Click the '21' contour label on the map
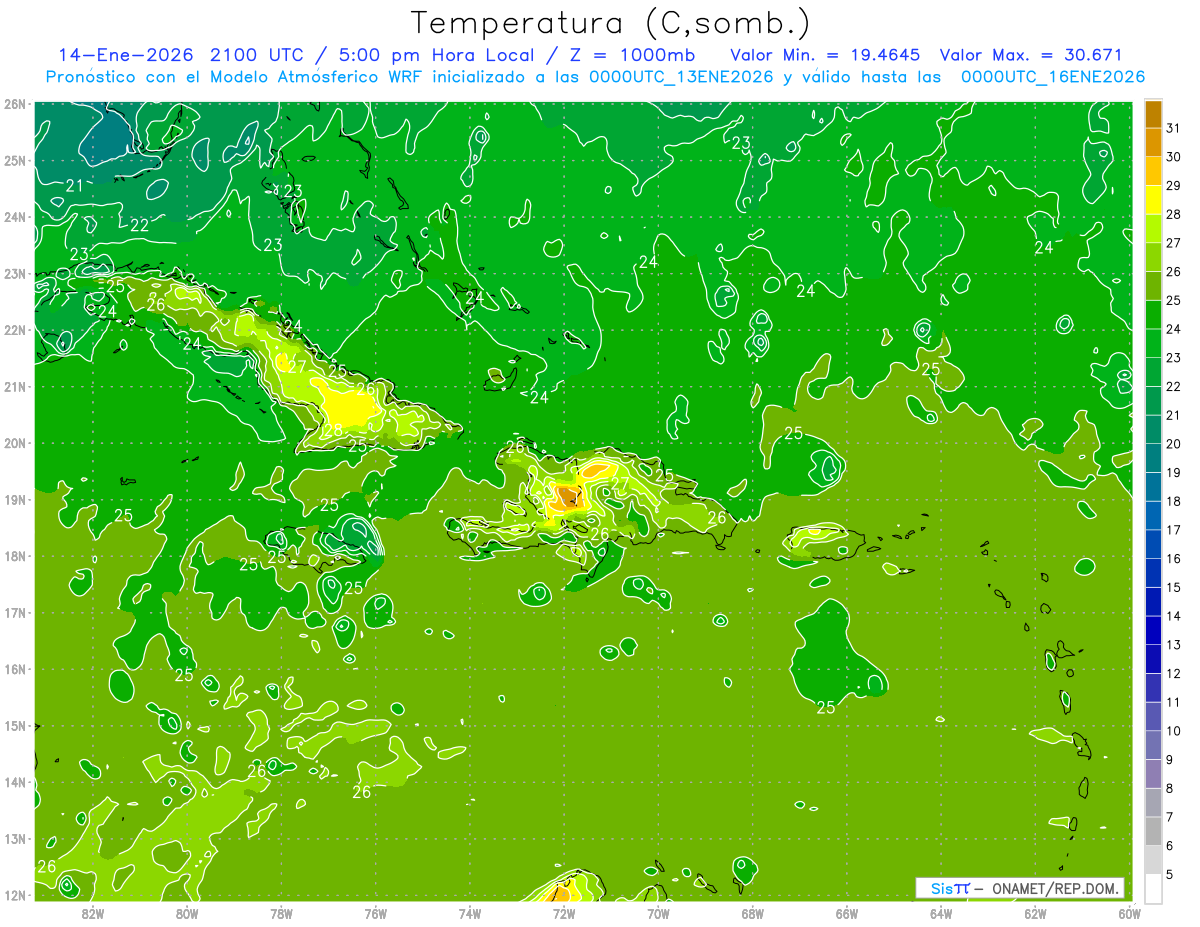Image resolution: width=1200 pixels, height=927 pixels. tap(74, 186)
